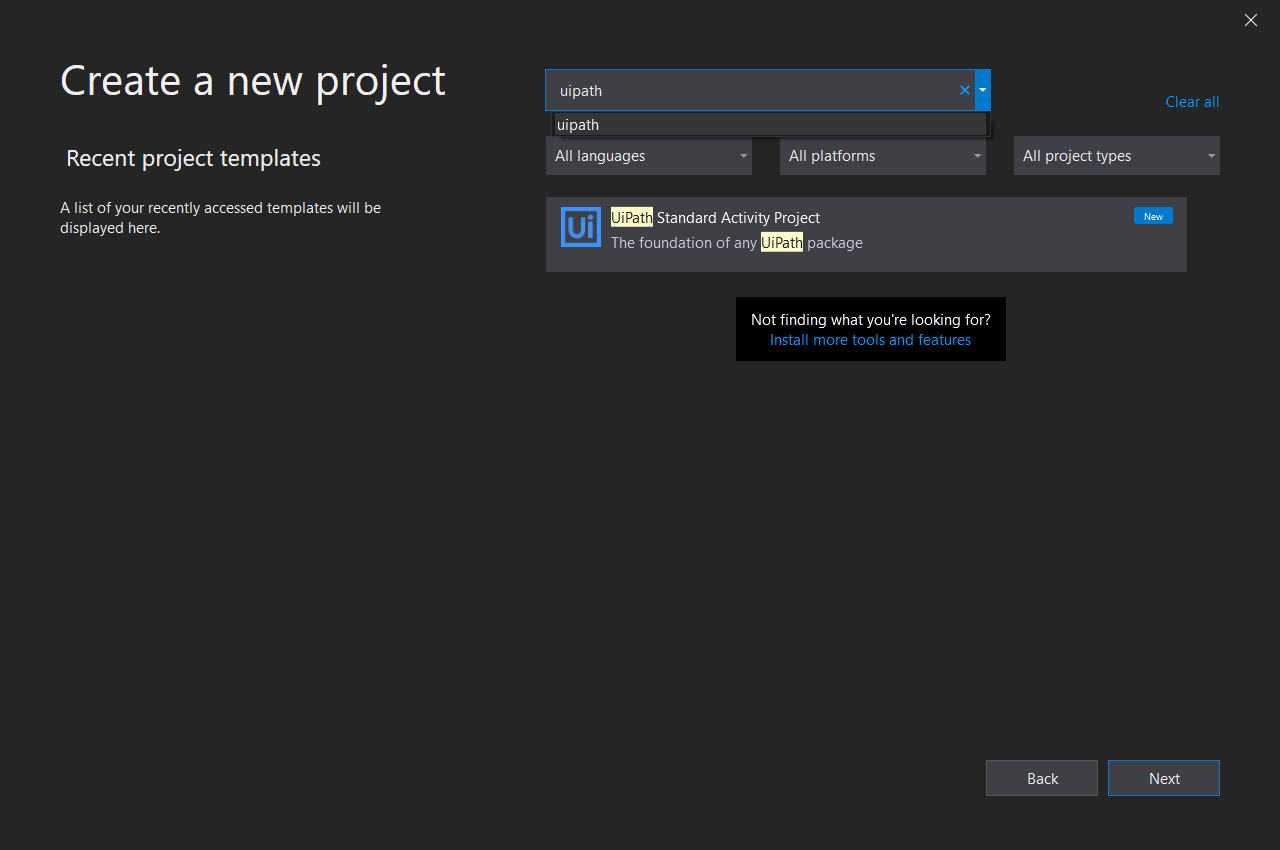This screenshot has width=1280, height=850.
Task: Click the Back button
Action: [1042, 778]
